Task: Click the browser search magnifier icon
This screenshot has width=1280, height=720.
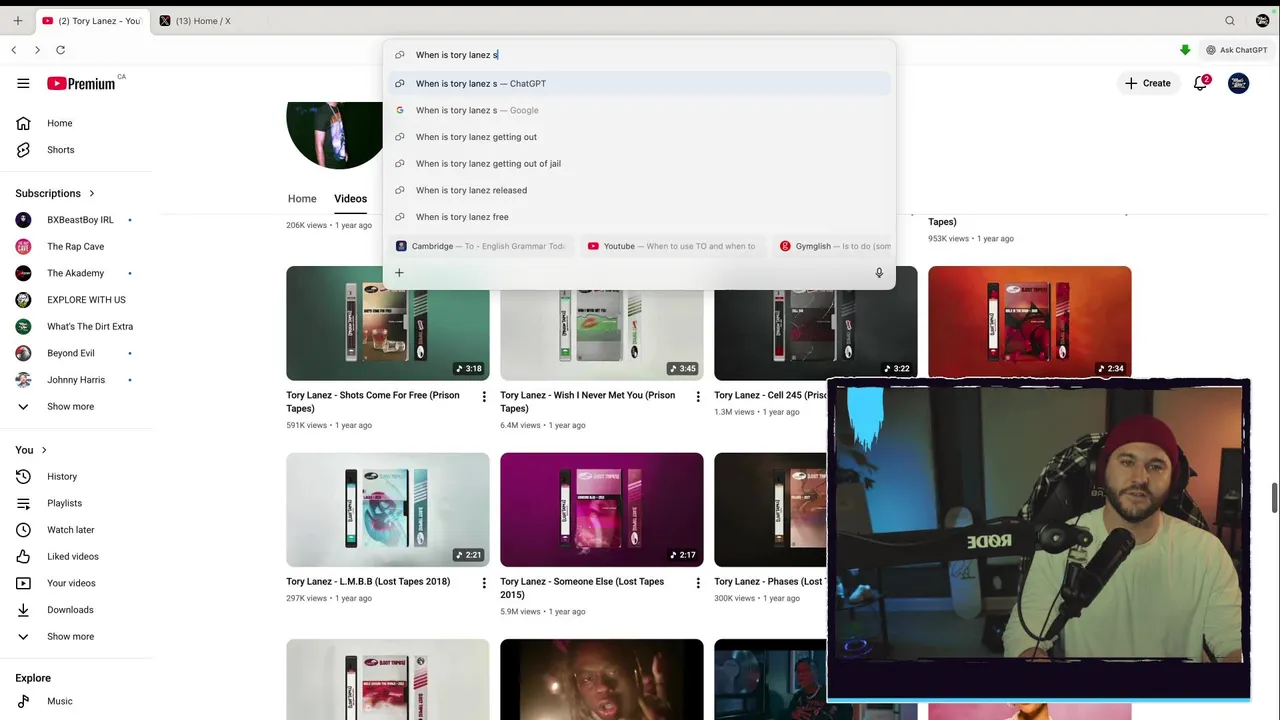Action: click(1230, 20)
